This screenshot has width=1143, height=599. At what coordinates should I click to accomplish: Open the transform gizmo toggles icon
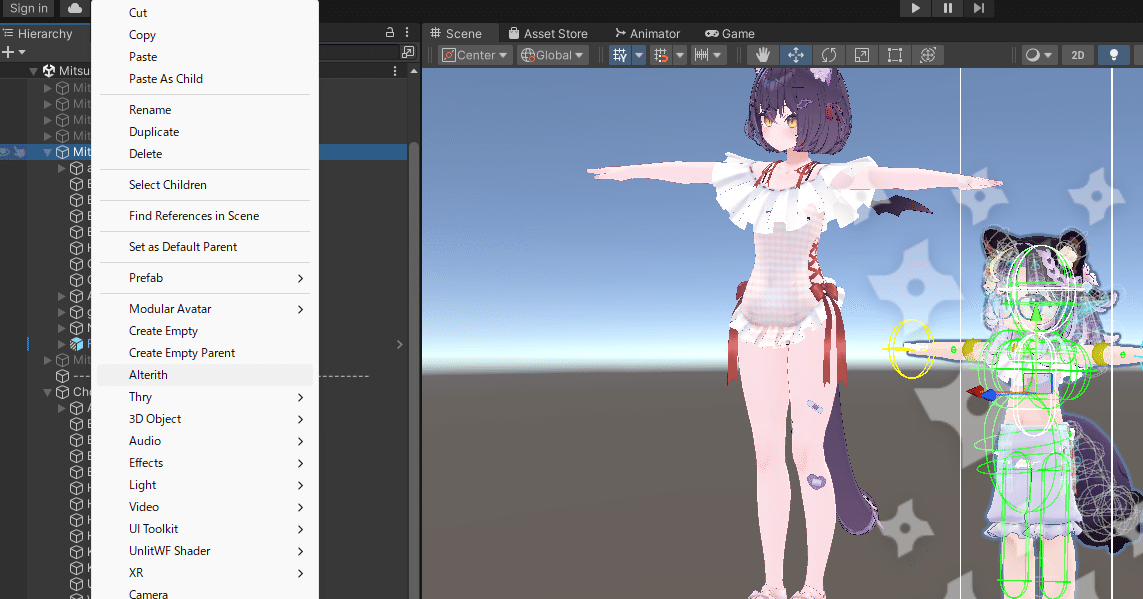928,55
